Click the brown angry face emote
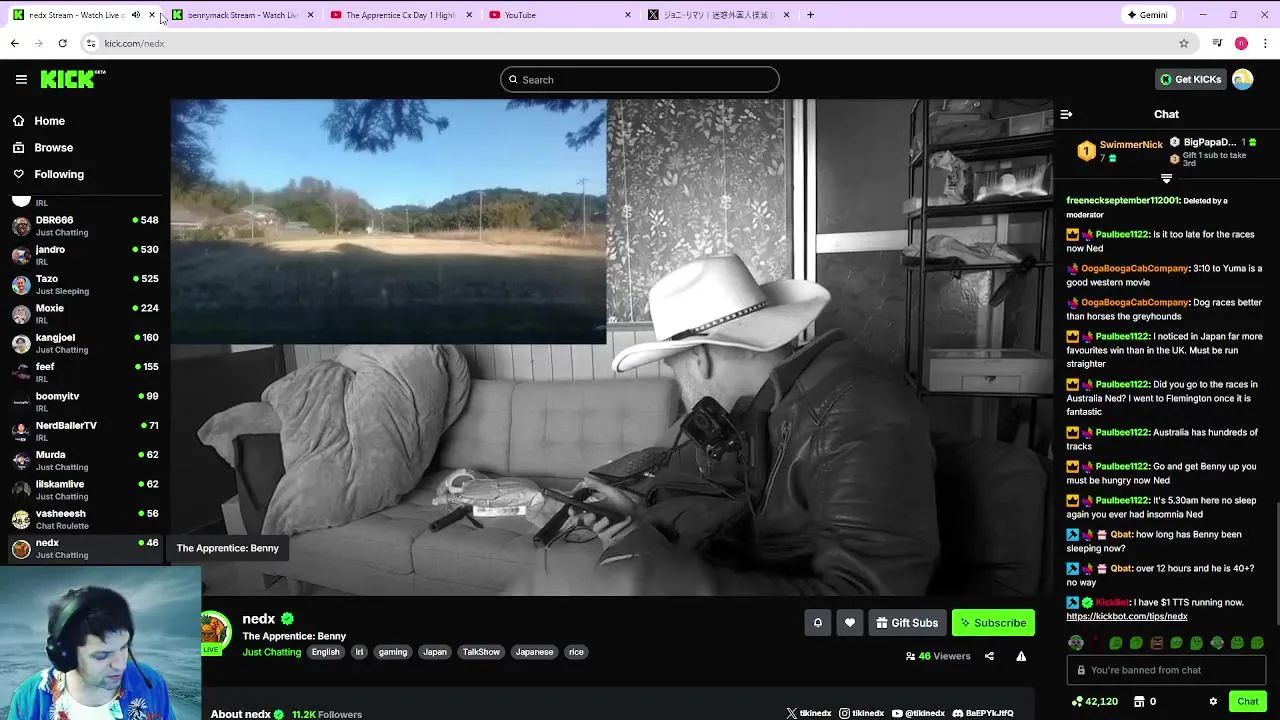Viewport: 1280px width, 720px height. [1157, 643]
